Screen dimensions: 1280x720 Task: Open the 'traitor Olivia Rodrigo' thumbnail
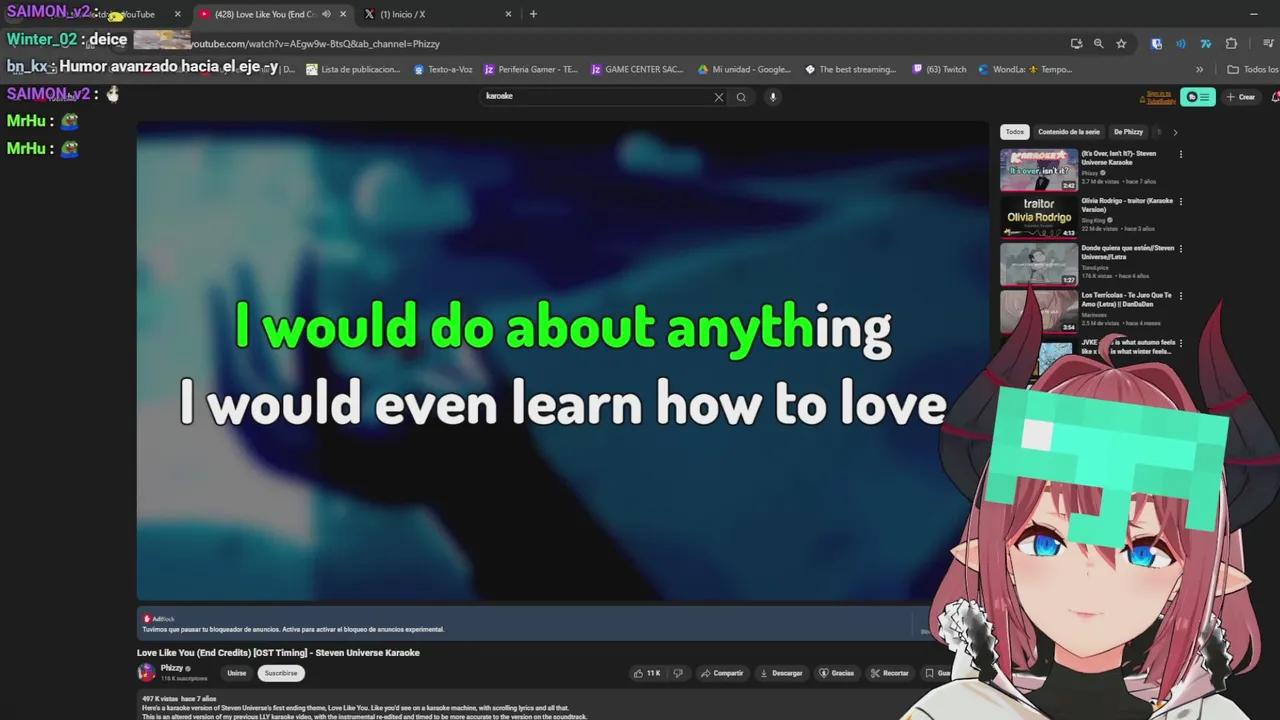pyautogui.click(x=1039, y=217)
